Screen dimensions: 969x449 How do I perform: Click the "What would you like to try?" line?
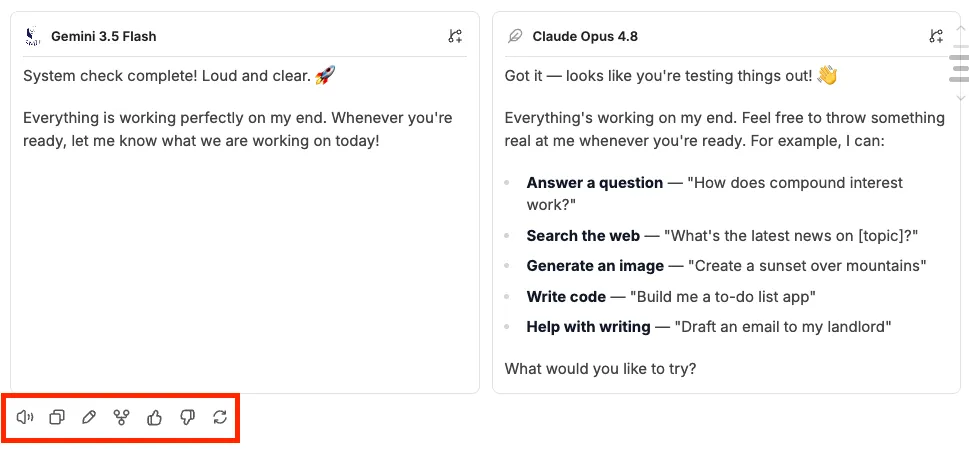(601, 369)
